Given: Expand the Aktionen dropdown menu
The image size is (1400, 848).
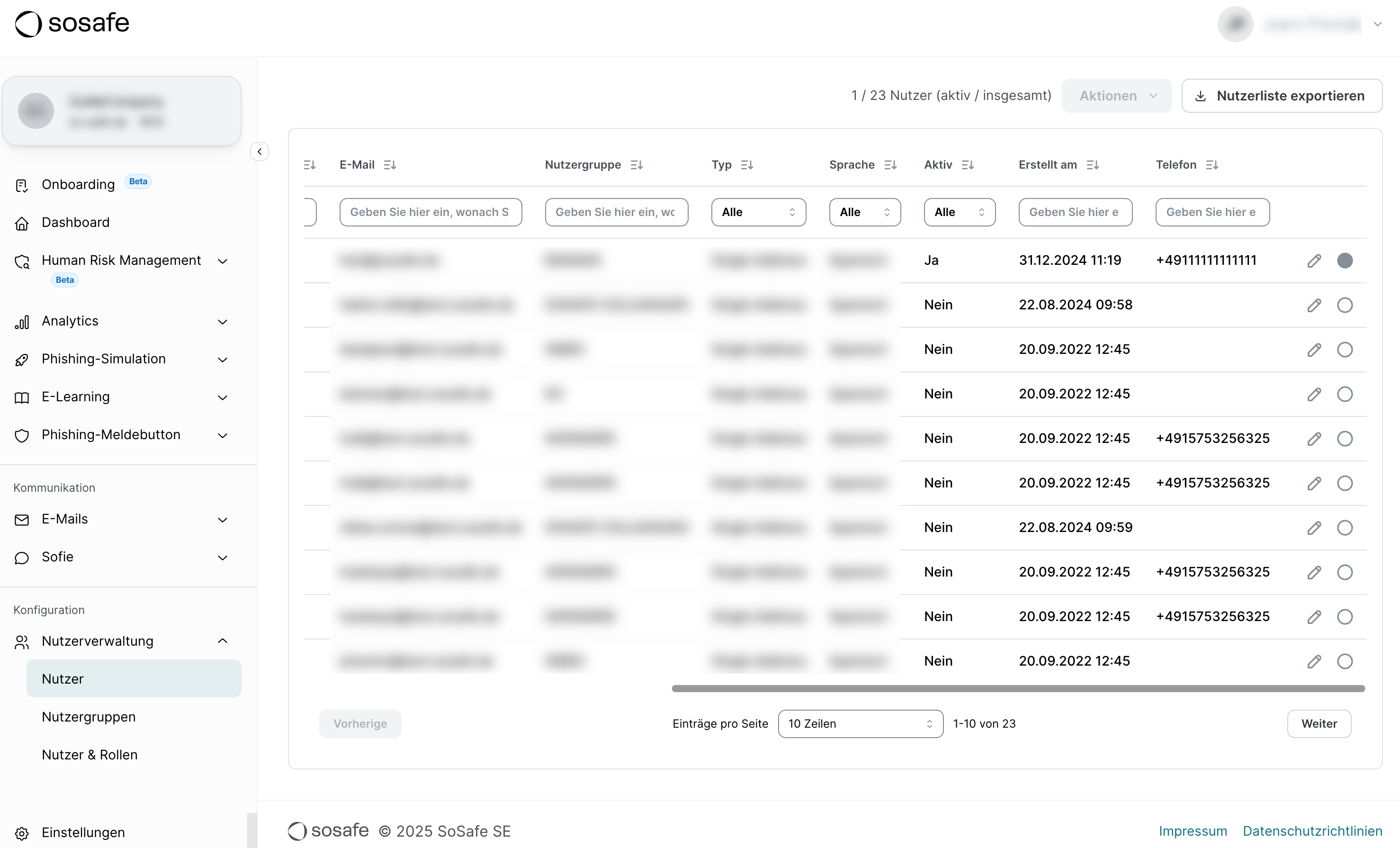Looking at the screenshot, I should pyautogui.click(x=1116, y=96).
